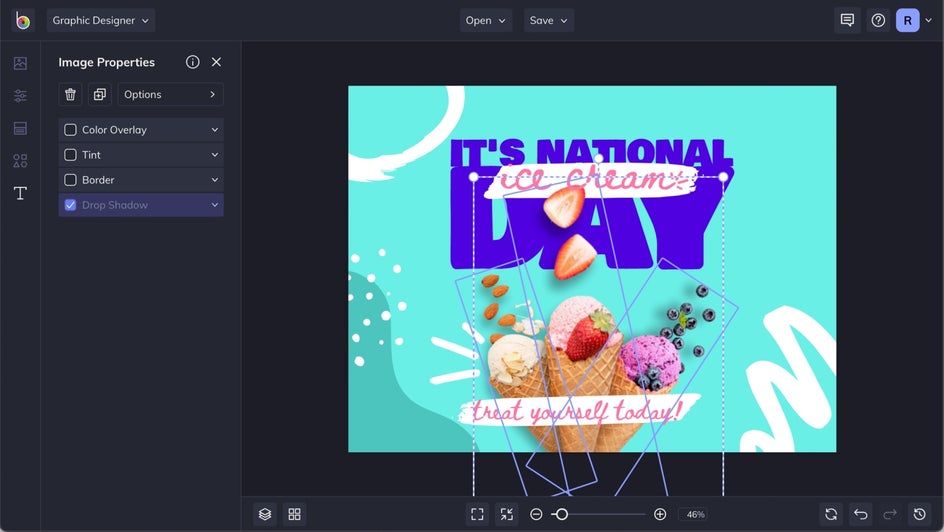944x532 pixels.
Task: Delete the selected image with trash icon
Action: pyautogui.click(x=70, y=94)
